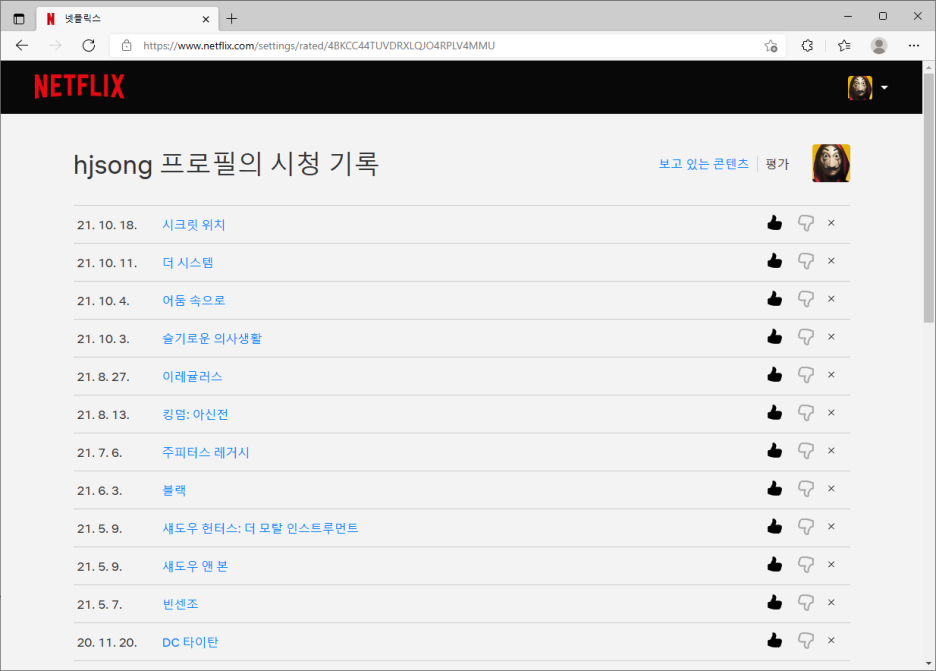Image resolution: width=936 pixels, height=671 pixels.
Task: Remove the 블랙 rating with X
Action: click(831, 488)
